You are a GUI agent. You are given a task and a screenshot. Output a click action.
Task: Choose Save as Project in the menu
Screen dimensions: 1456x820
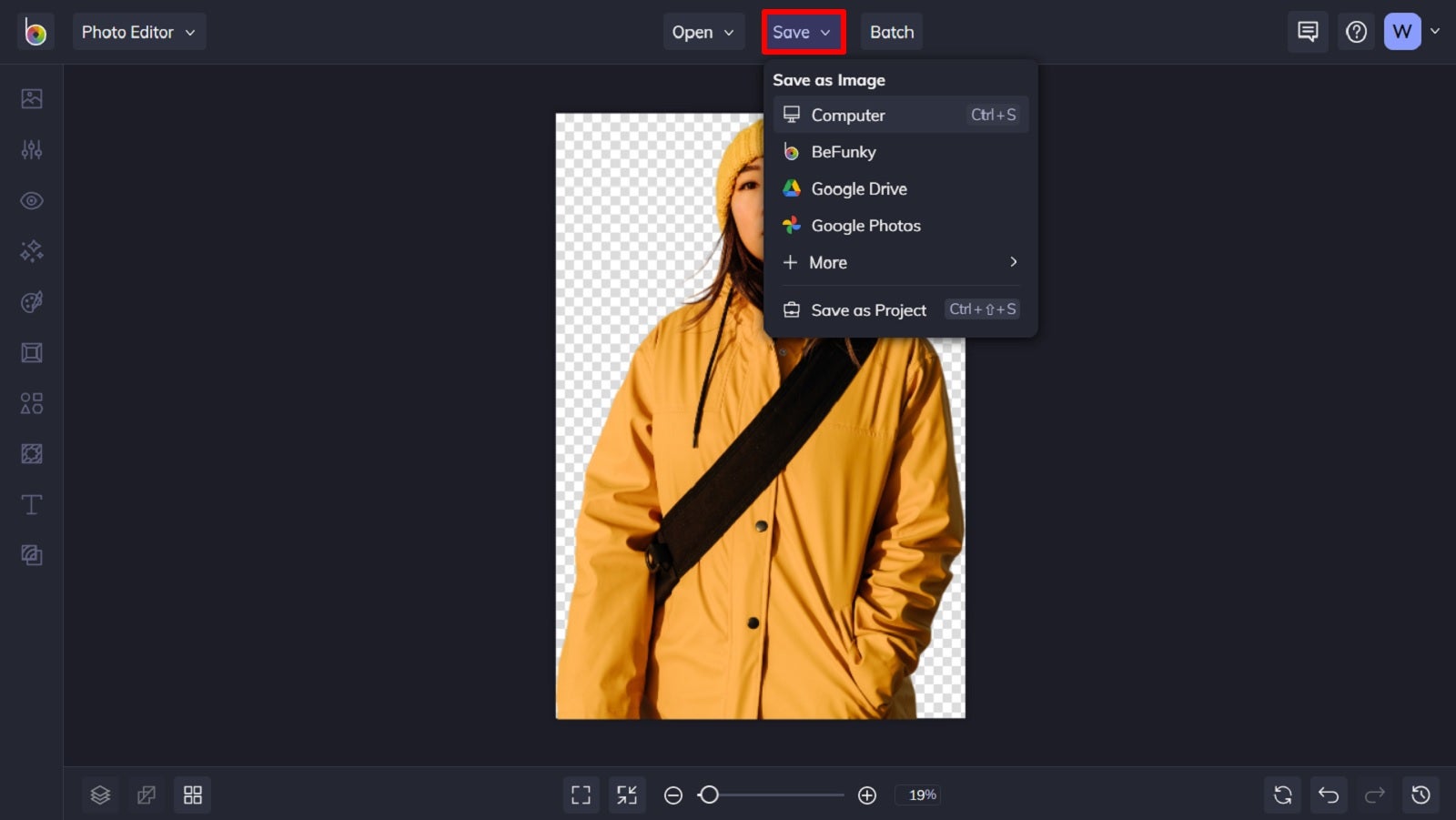[868, 309]
